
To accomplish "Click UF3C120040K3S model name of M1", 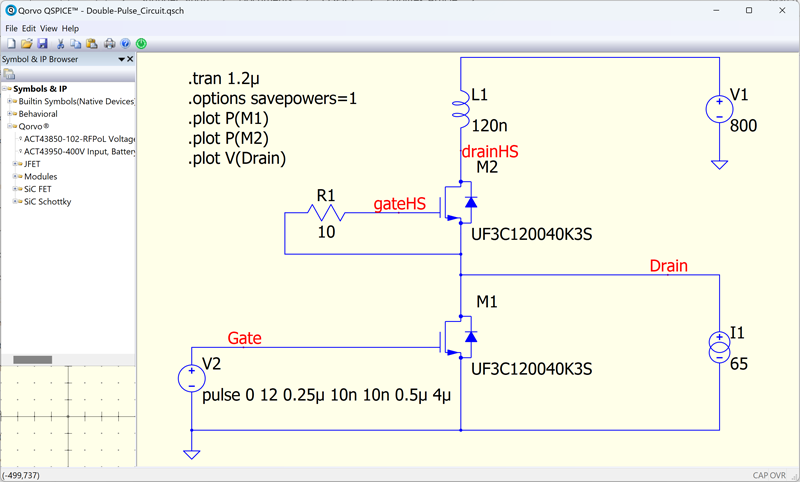I will click(532, 369).
